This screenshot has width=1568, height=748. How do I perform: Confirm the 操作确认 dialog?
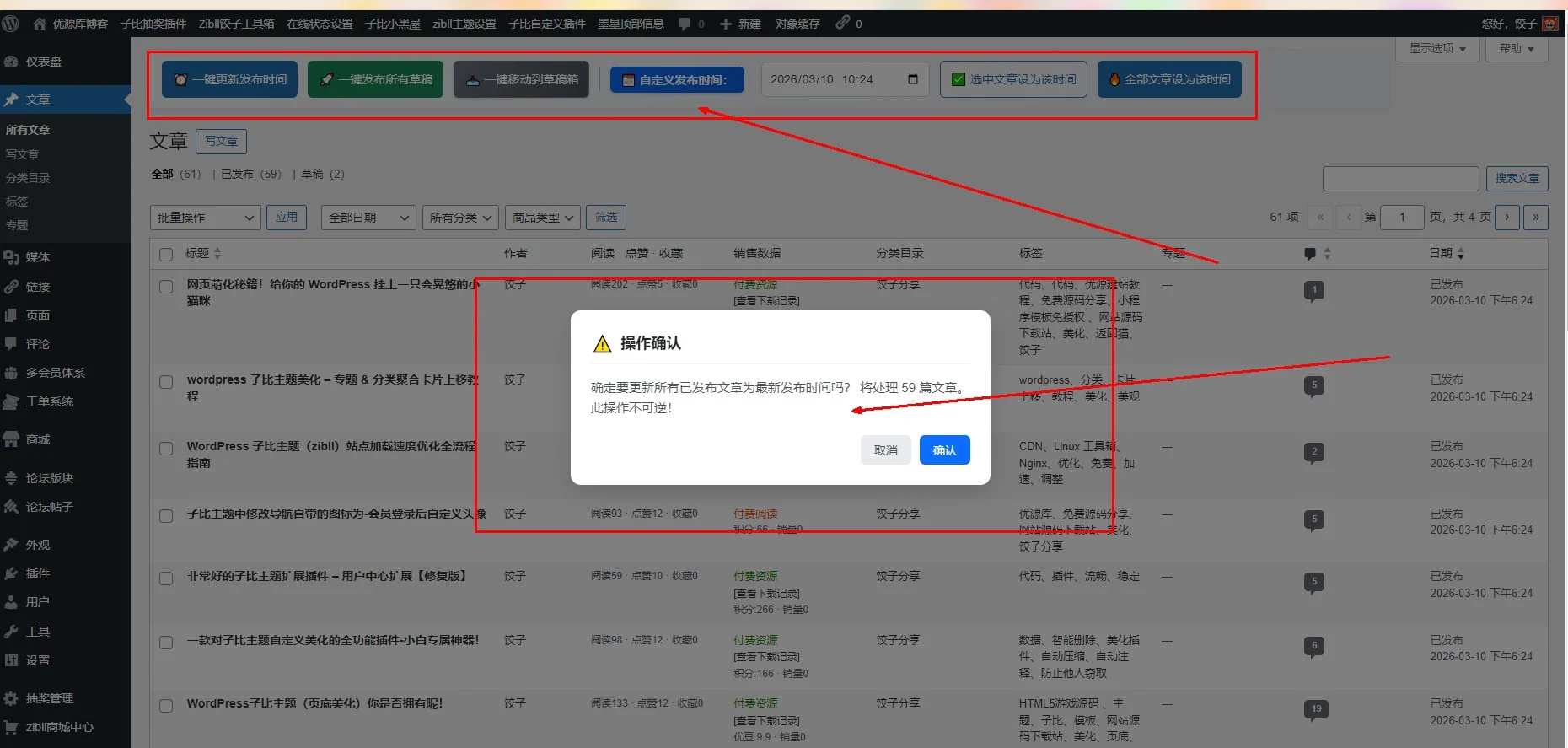pos(945,450)
